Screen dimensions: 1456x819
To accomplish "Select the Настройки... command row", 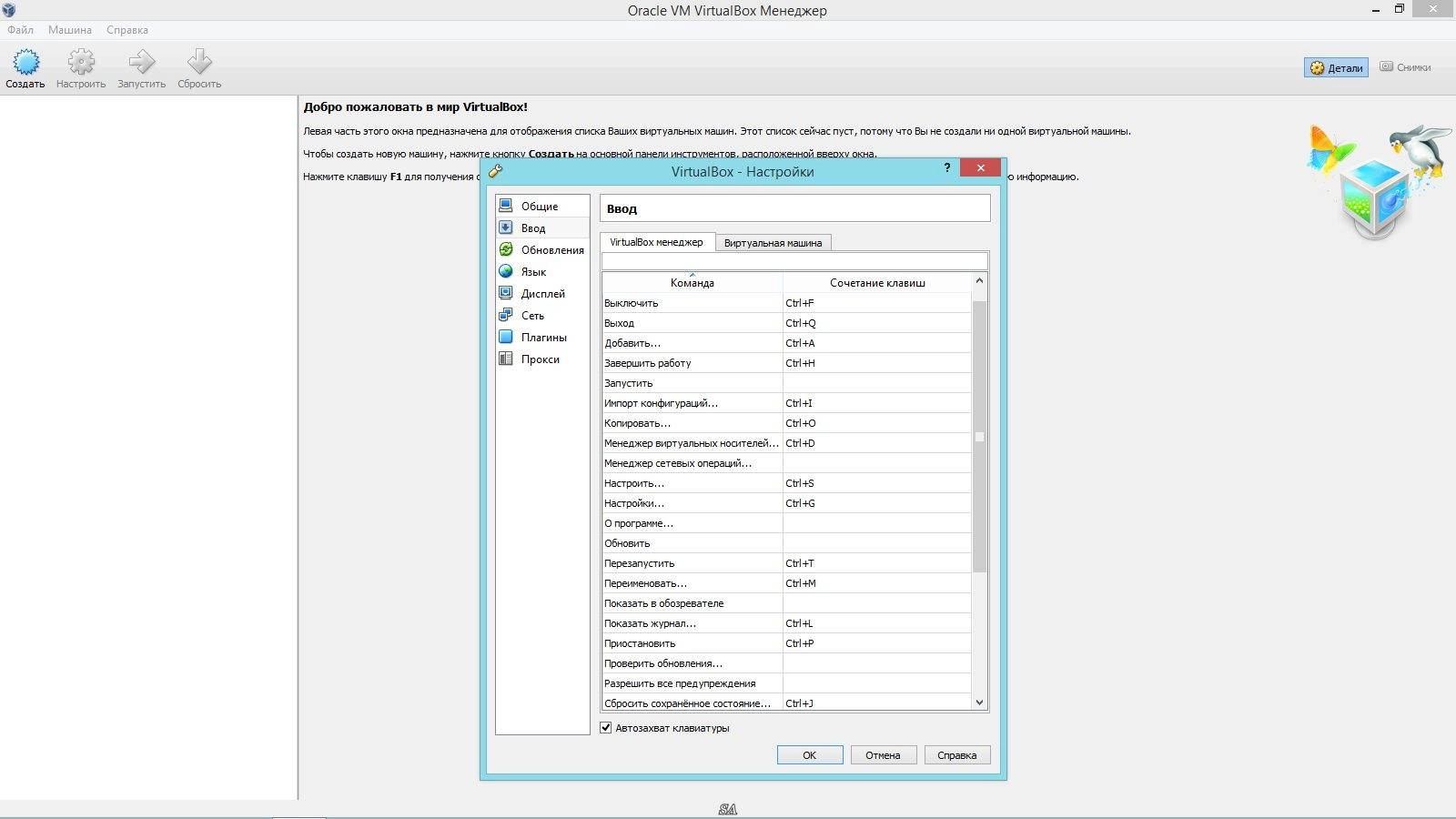I will pyautogui.click(x=787, y=503).
